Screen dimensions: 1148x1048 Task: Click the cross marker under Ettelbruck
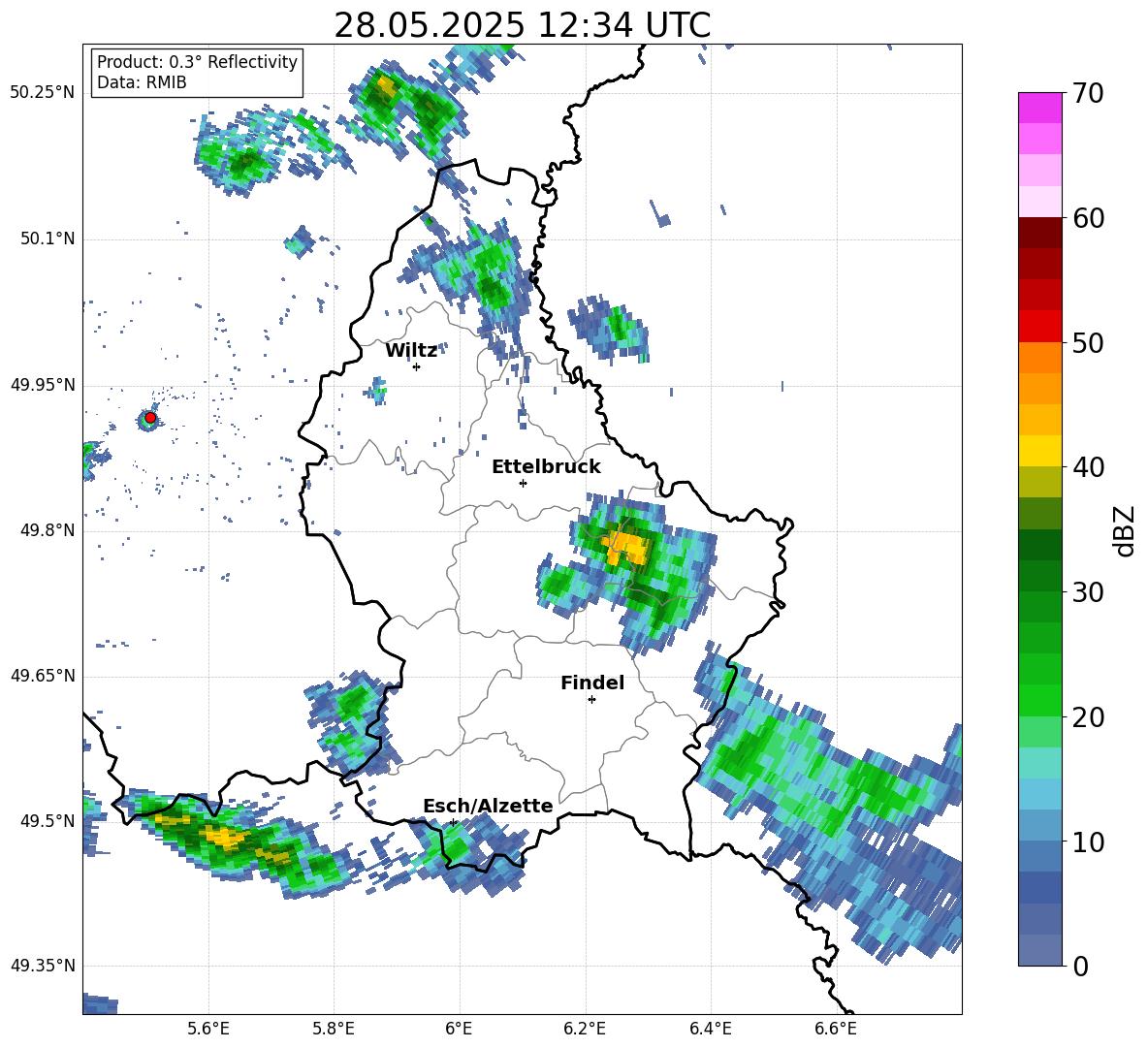[x=523, y=483]
